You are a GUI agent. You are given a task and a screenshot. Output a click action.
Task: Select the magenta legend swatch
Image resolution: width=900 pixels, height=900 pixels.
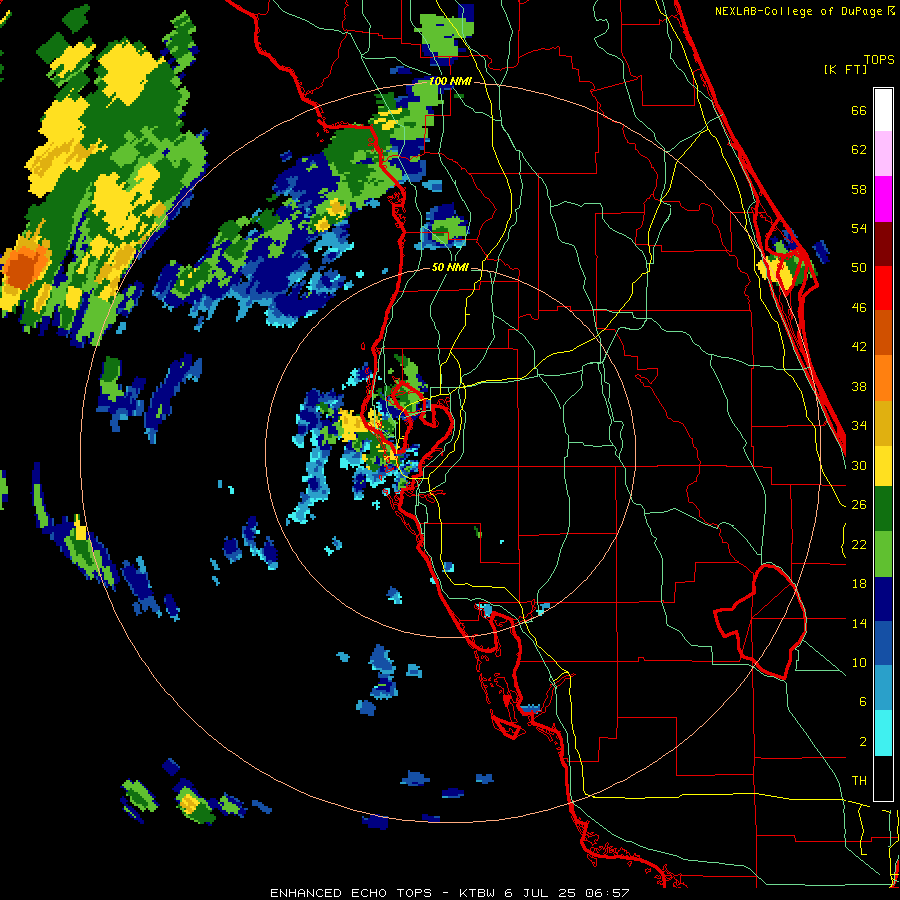pos(883,199)
